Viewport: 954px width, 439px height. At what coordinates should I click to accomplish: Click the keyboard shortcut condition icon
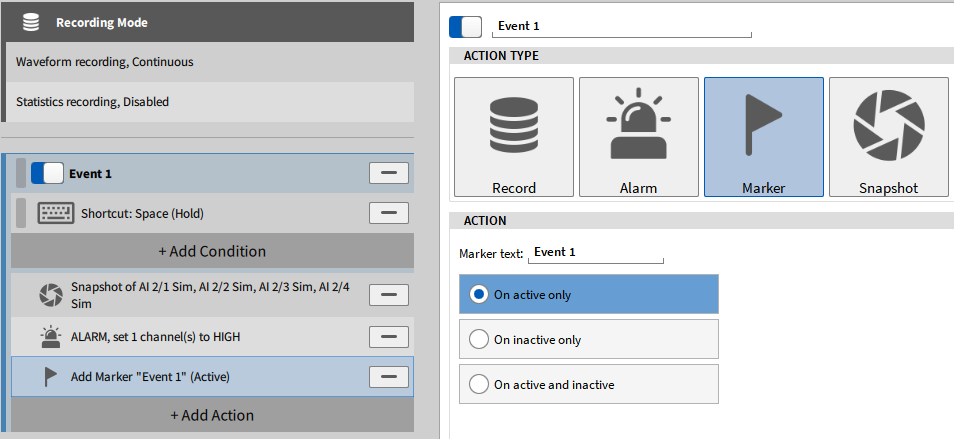(56, 213)
